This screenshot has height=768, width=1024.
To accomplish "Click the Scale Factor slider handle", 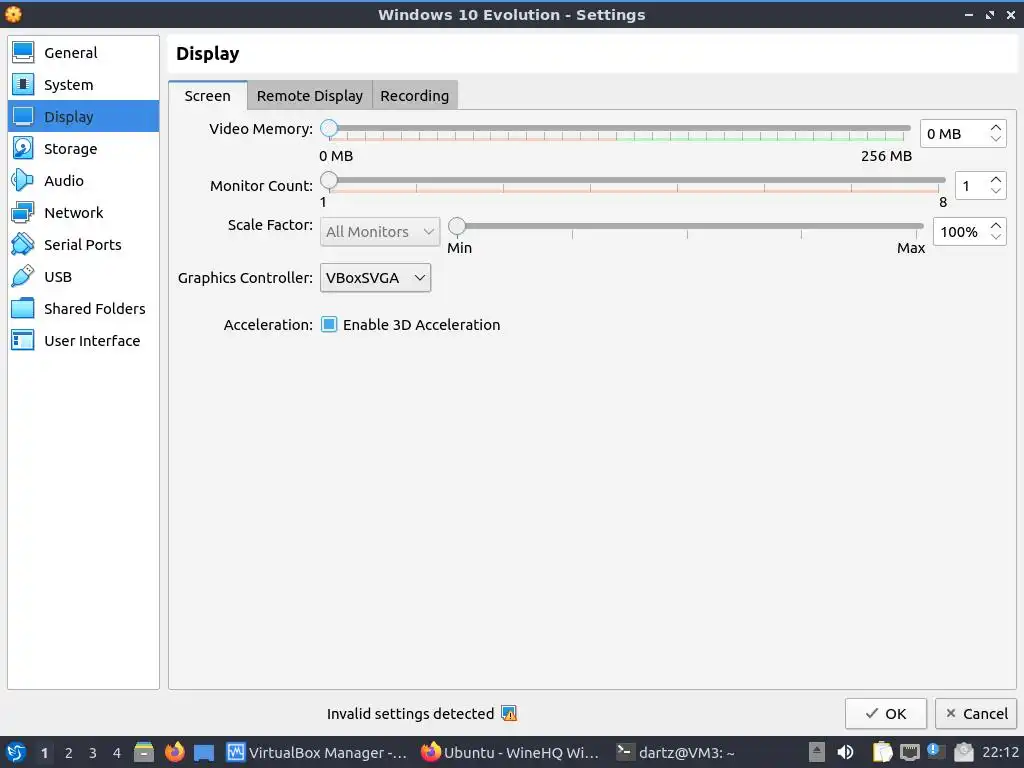I will click(457, 226).
